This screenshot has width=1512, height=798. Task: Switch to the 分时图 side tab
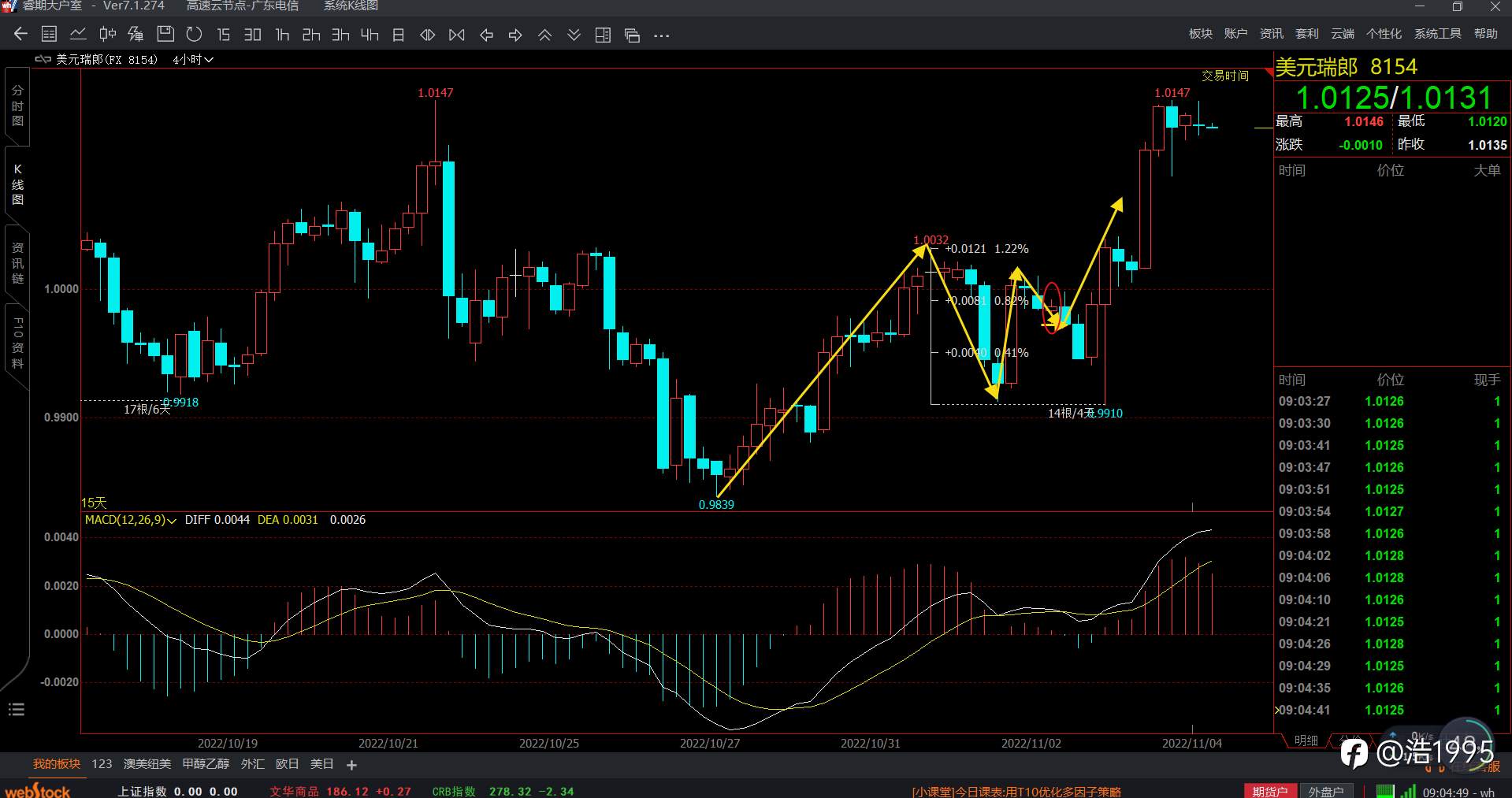coord(17,106)
